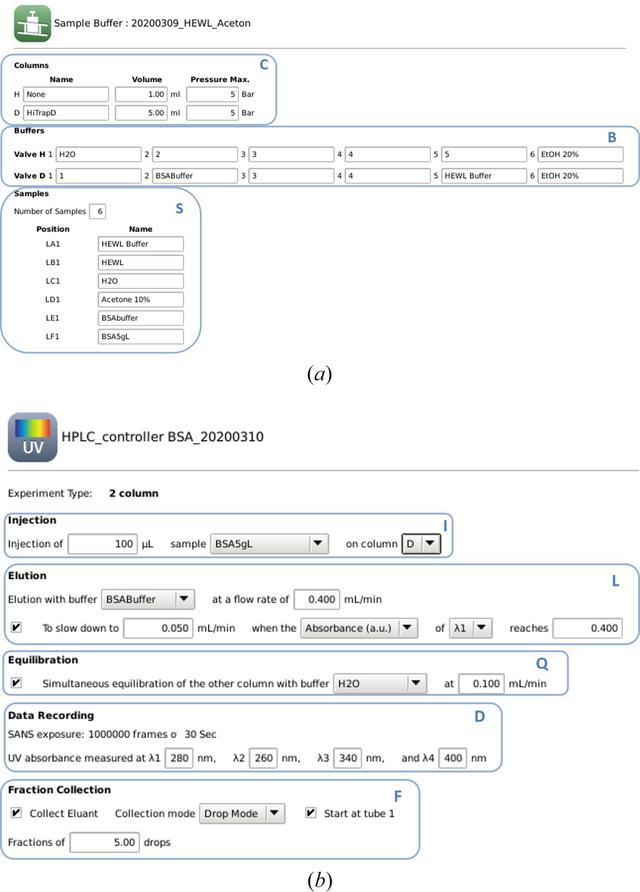The height and width of the screenshot is (892, 640).
Task: Click the column H volume field 1.00
Action: [141, 94]
